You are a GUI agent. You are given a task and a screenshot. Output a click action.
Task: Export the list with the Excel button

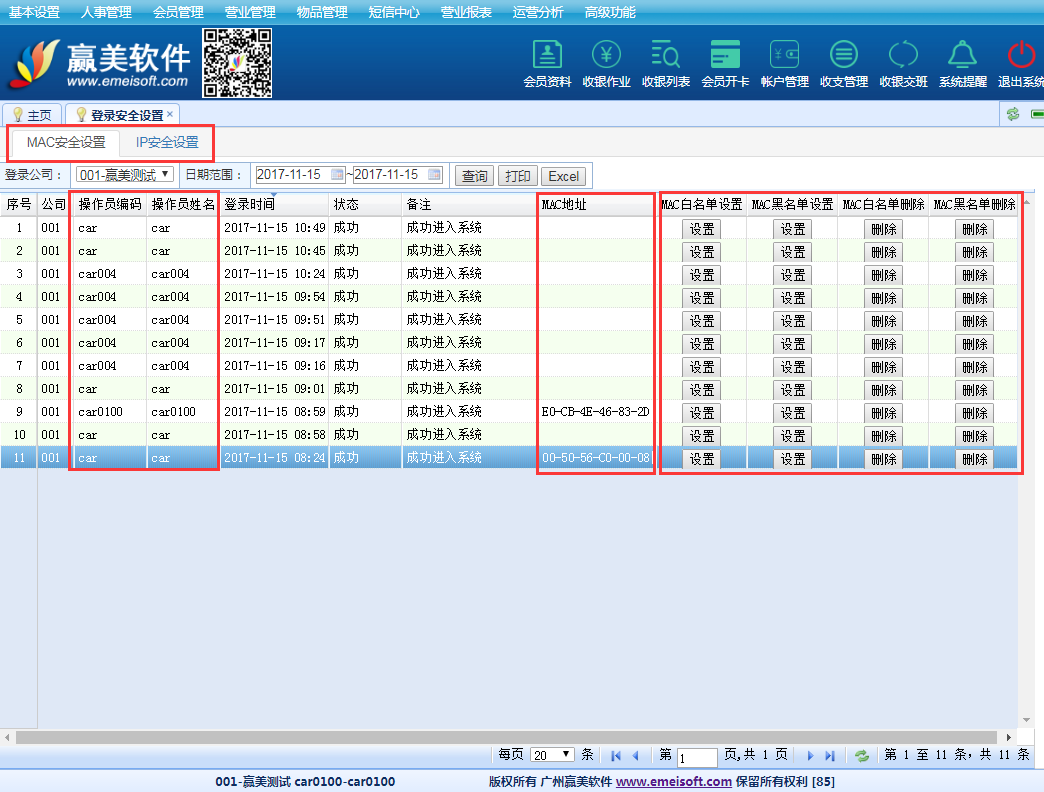pos(563,176)
